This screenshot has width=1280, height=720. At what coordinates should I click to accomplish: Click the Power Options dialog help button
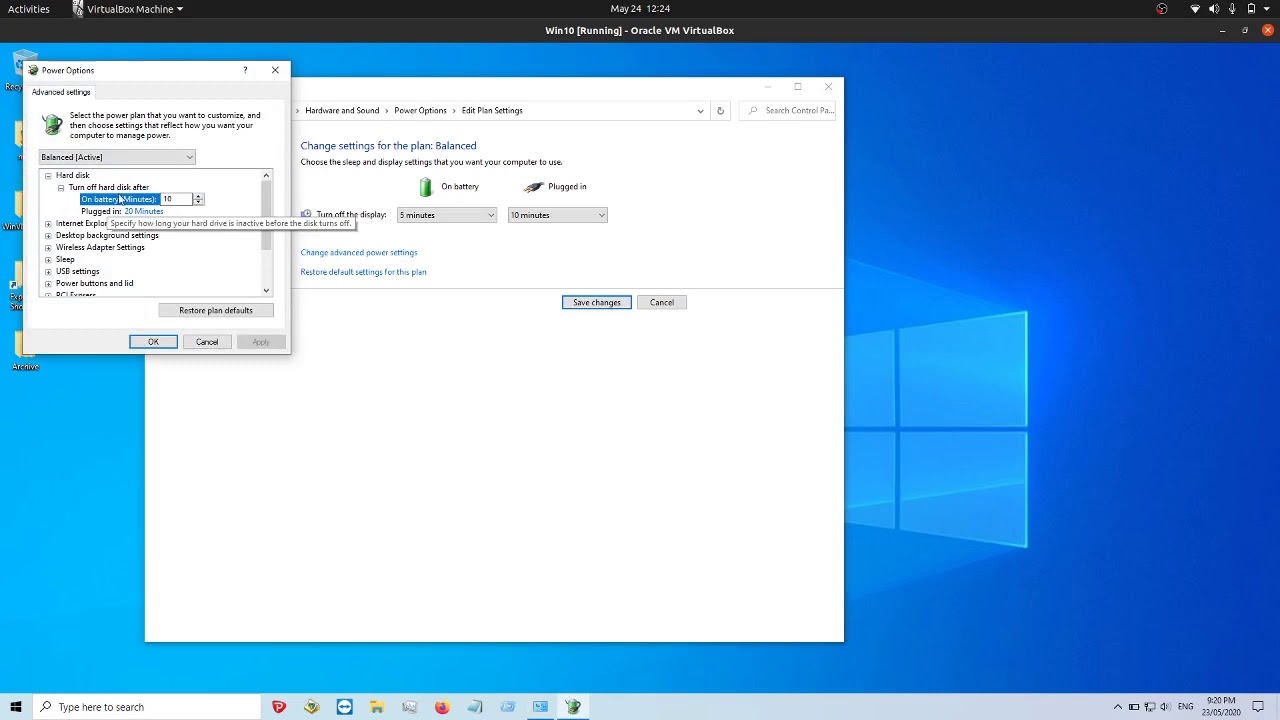click(245, 70)
